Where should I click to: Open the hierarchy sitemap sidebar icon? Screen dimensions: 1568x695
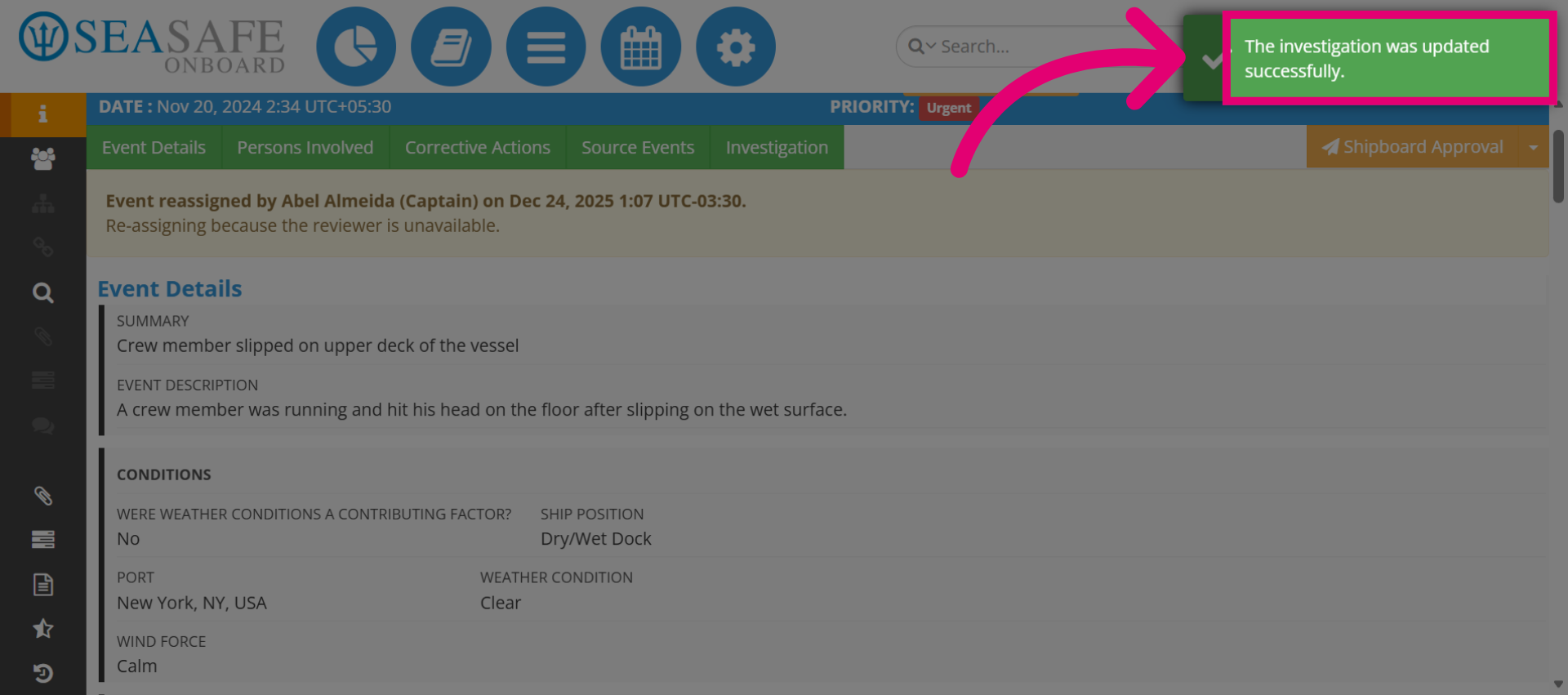click(x=42, y=203)
